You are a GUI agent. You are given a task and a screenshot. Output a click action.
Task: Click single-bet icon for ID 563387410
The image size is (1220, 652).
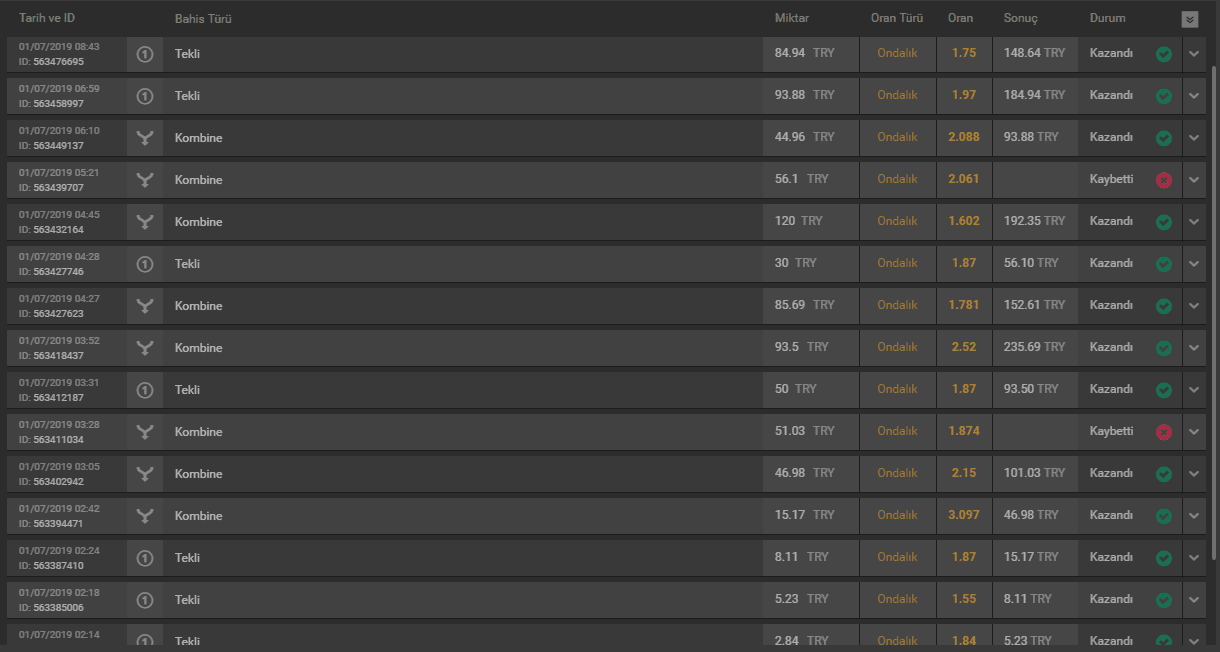tap(145, 558)
